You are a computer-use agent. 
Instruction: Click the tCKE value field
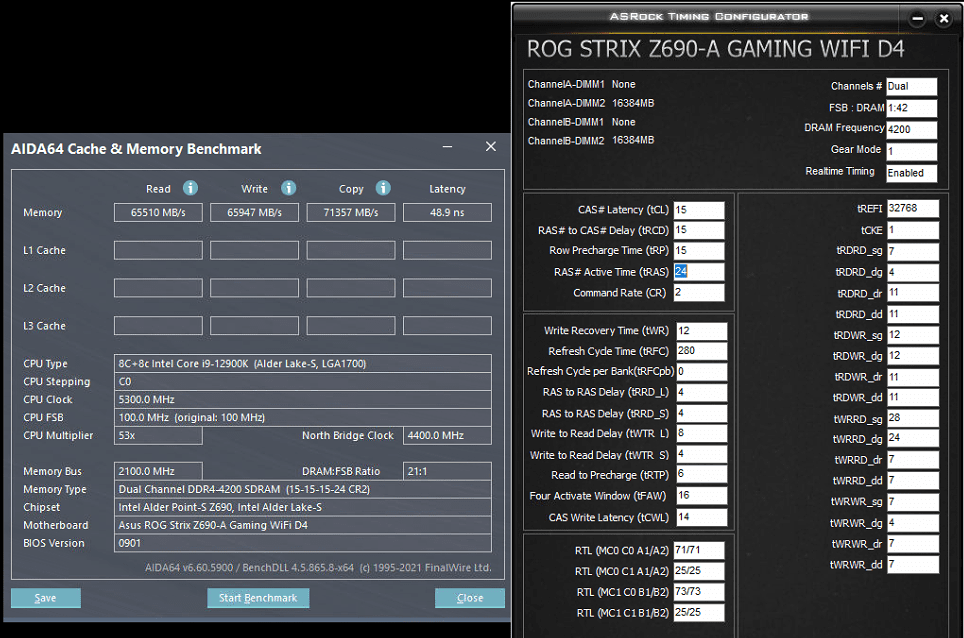click(x=913, y=230)
